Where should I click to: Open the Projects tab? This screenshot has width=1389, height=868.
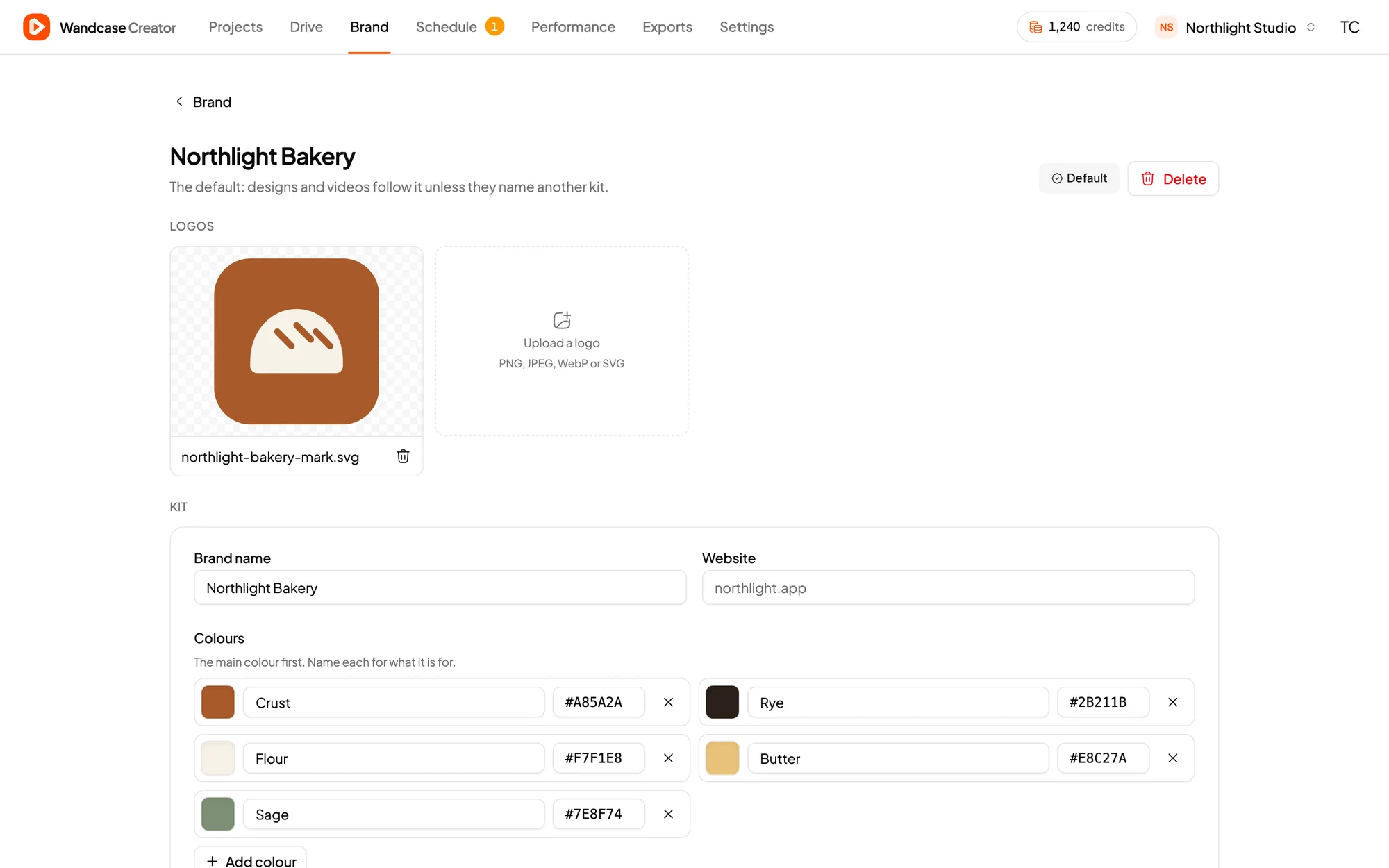pos(235,27)
